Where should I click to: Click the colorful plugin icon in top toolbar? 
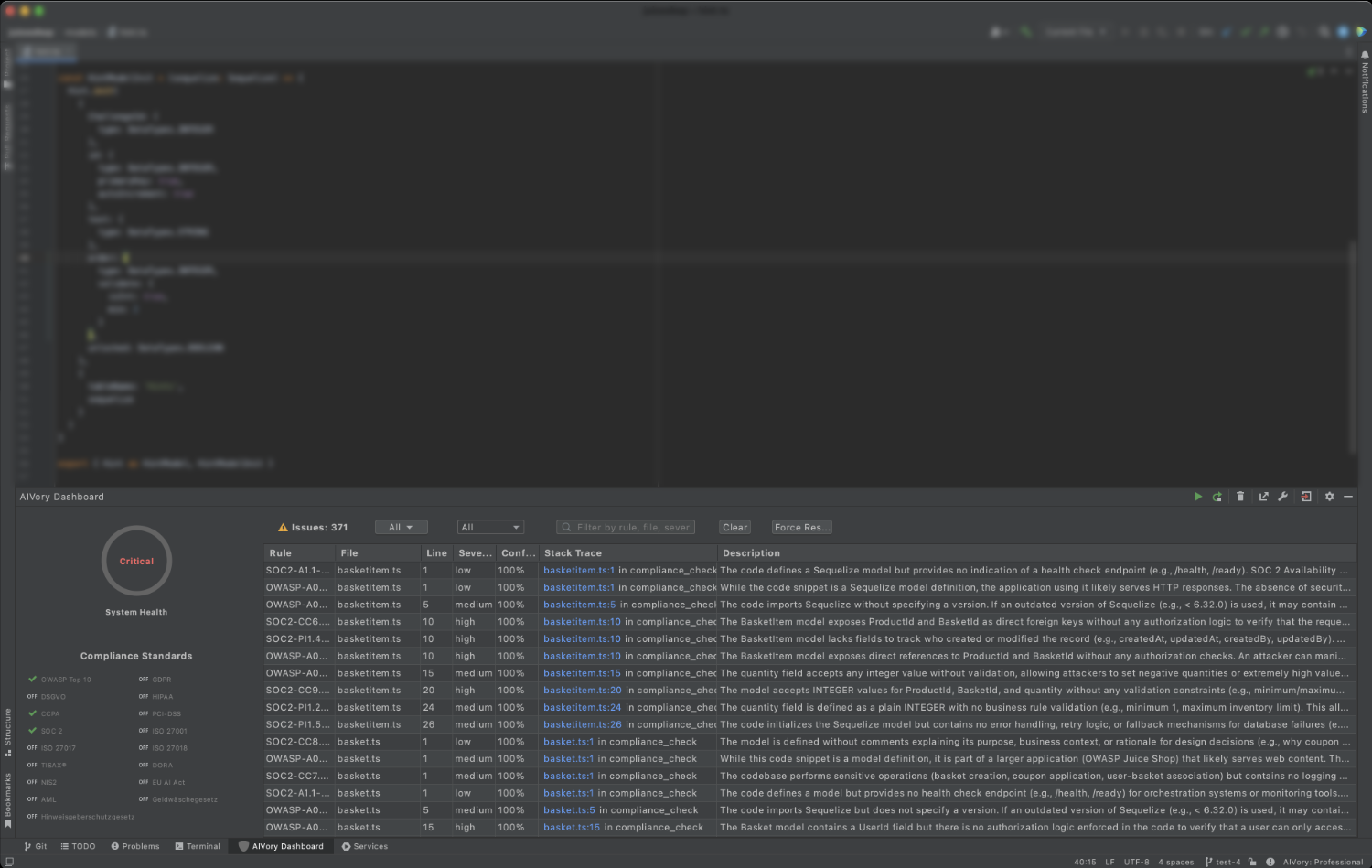[x=1361, y=32]
